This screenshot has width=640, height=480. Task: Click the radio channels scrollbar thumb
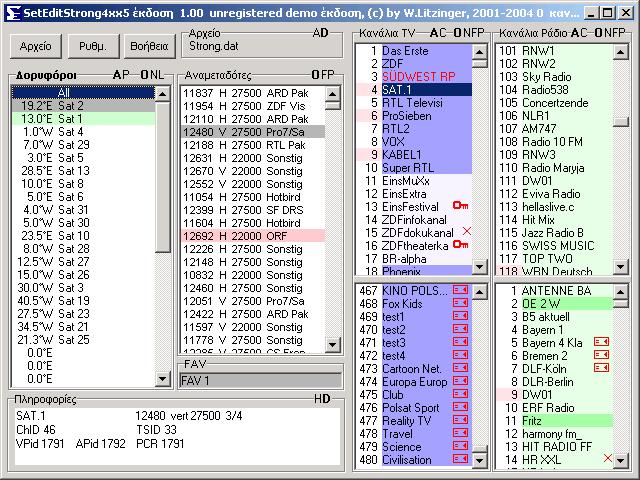click(621, 122)
